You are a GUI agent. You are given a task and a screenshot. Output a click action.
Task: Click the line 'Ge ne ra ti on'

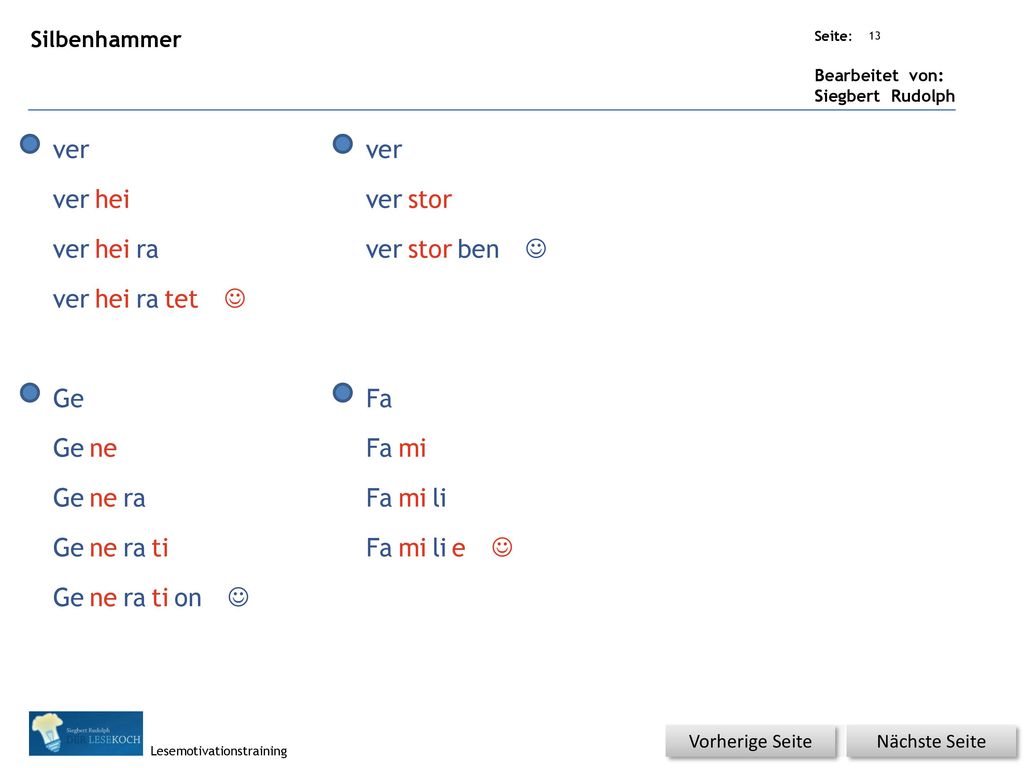(127, 598)
